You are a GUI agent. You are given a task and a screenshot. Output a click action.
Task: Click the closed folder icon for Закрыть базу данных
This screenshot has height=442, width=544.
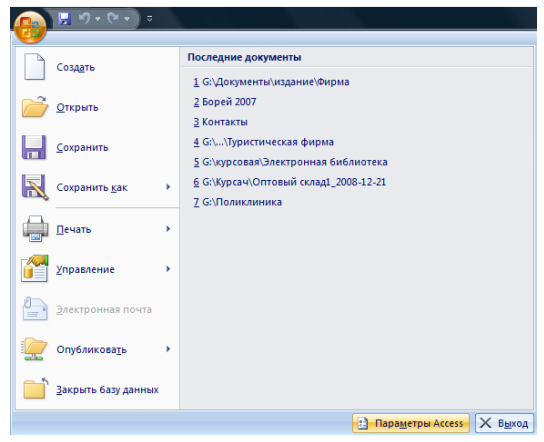point(35,389)
